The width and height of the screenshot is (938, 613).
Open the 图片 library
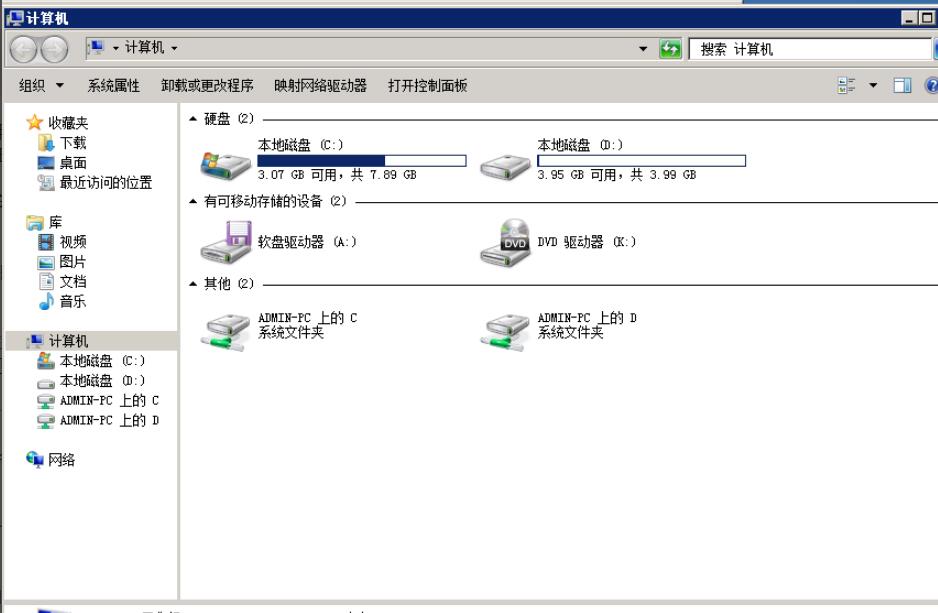coord(62,261)
